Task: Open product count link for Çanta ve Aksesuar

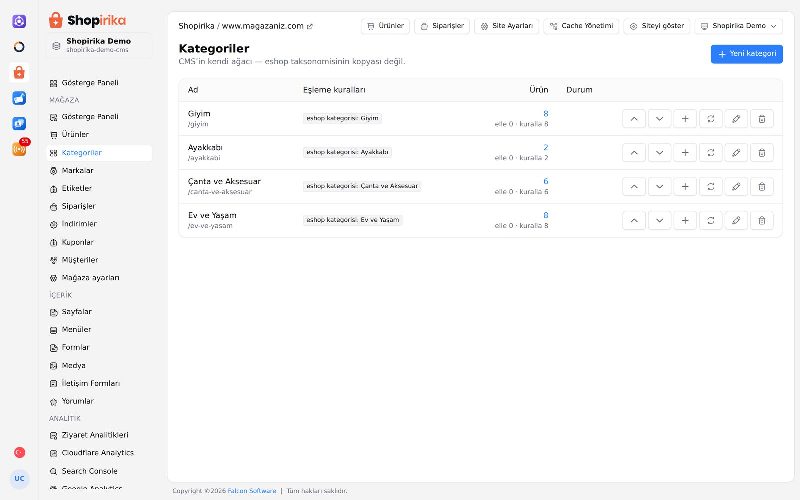Action: [545, 181]
